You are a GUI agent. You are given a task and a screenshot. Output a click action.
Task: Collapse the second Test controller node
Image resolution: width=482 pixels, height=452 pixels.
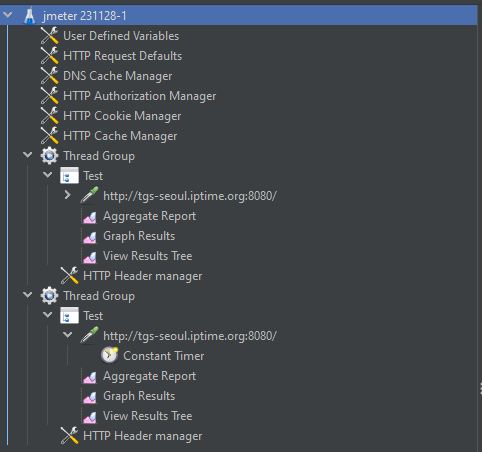pos(48,314)
